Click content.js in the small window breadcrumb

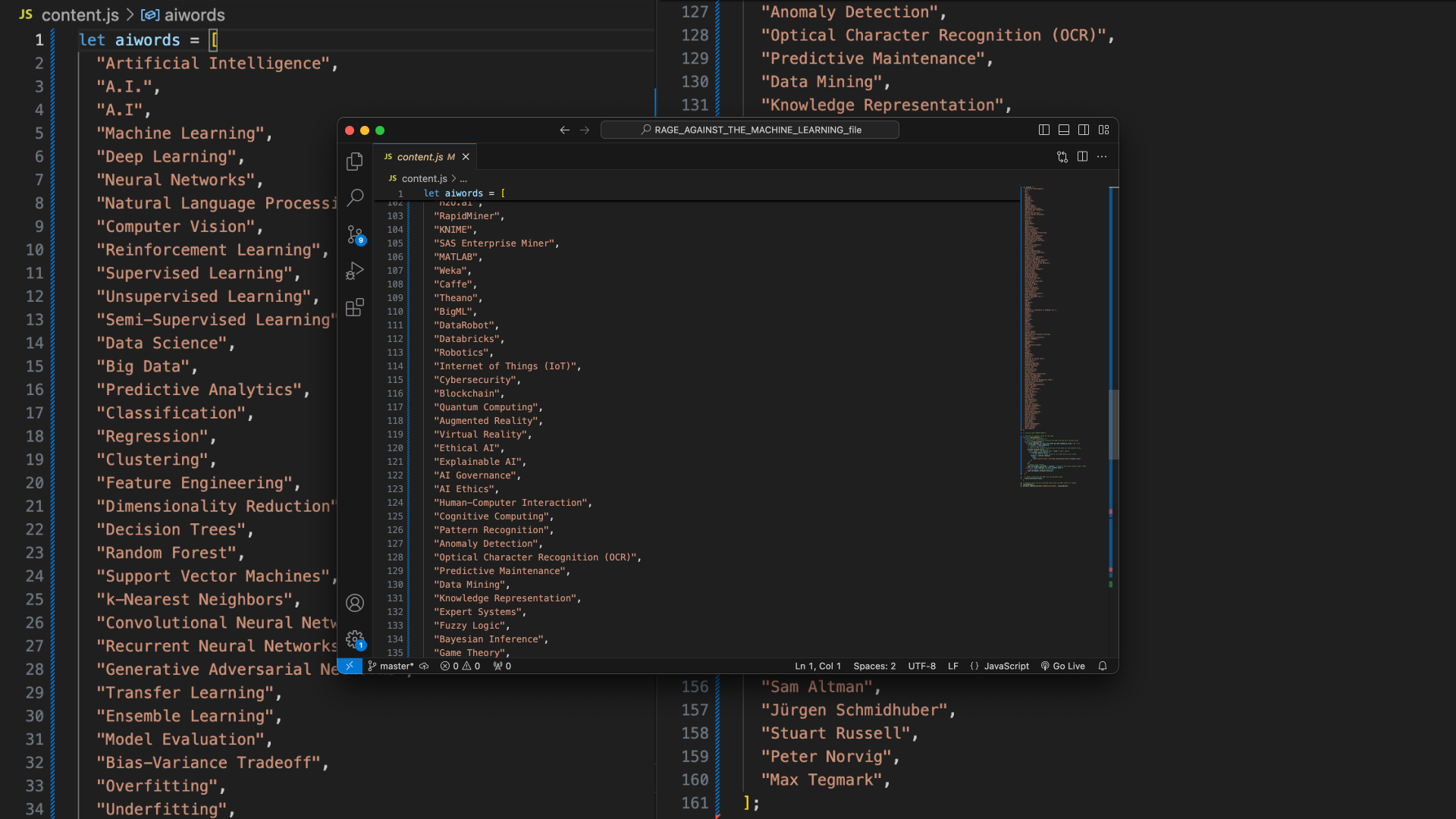click(x=424, y=179)
